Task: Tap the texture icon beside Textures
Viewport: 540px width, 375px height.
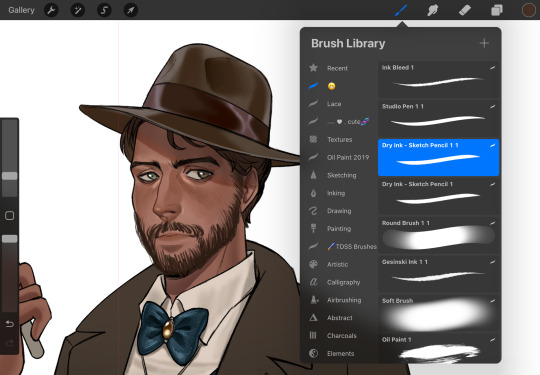Action: click(313, 139)
